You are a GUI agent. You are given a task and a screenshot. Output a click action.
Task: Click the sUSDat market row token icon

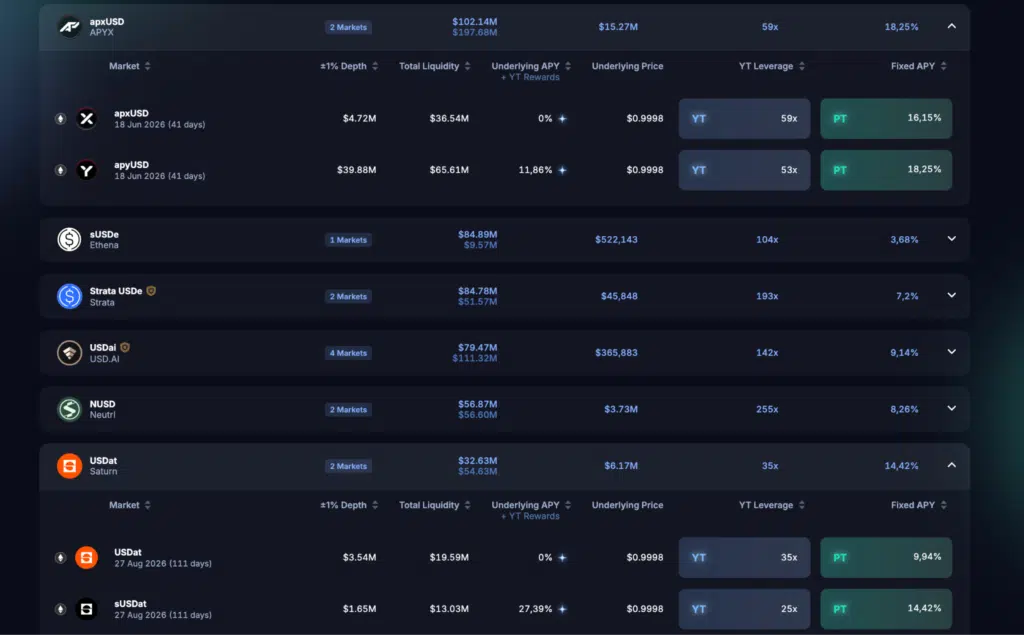86,609
